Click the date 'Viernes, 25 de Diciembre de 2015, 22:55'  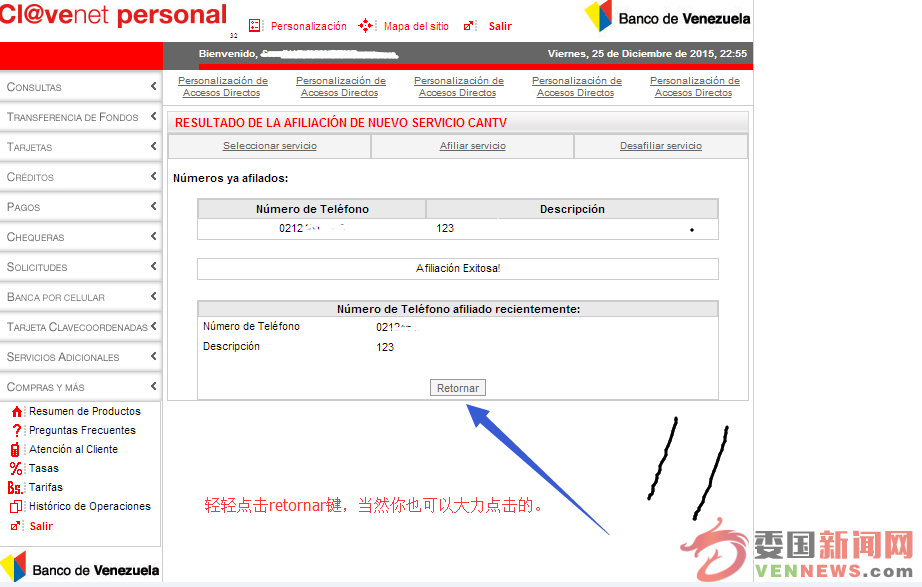(647, 54)
